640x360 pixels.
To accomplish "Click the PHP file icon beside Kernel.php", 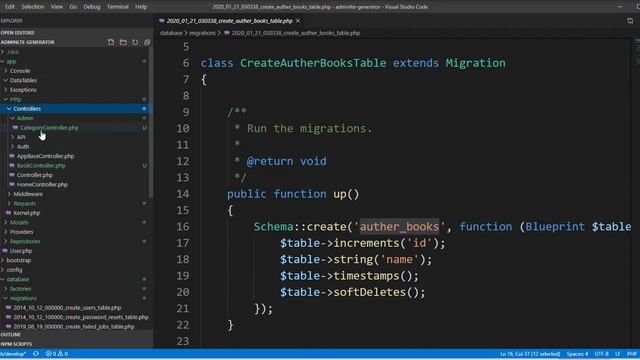I will [x=9, y=213].
